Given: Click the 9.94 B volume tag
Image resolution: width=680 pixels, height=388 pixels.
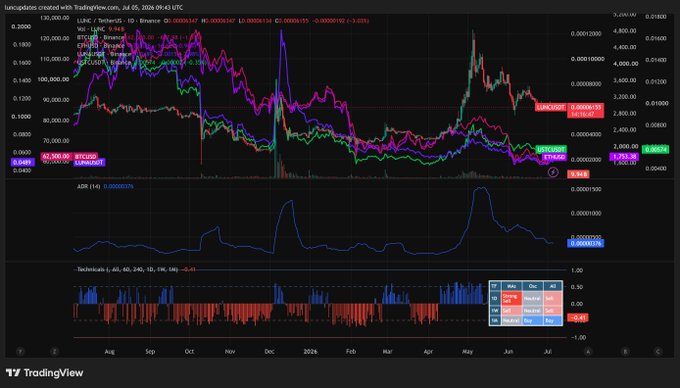Looking at the screenshot, I should [x=579, y=174].
